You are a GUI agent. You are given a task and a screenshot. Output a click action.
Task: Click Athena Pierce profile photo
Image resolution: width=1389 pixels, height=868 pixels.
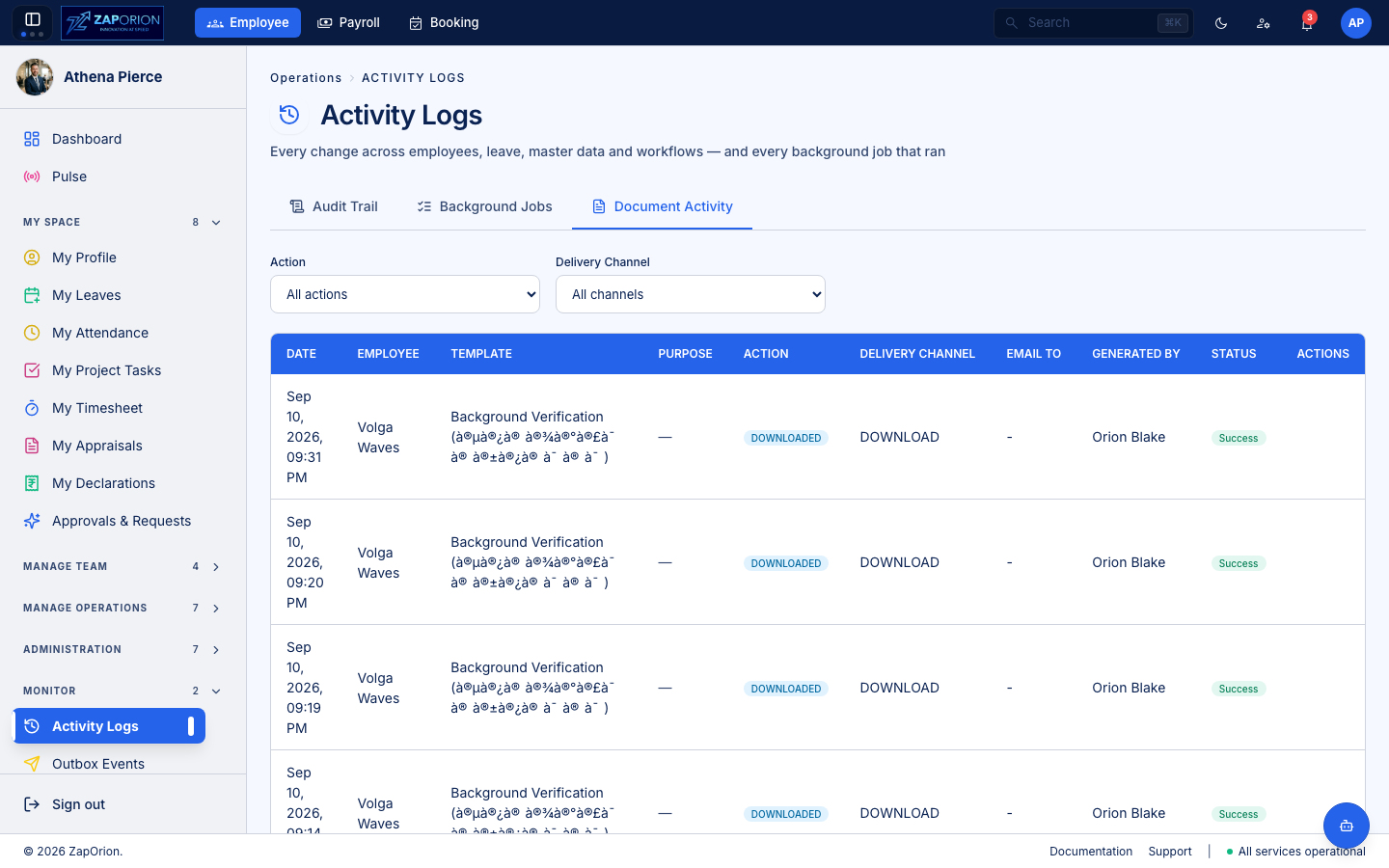click(35, 77)
